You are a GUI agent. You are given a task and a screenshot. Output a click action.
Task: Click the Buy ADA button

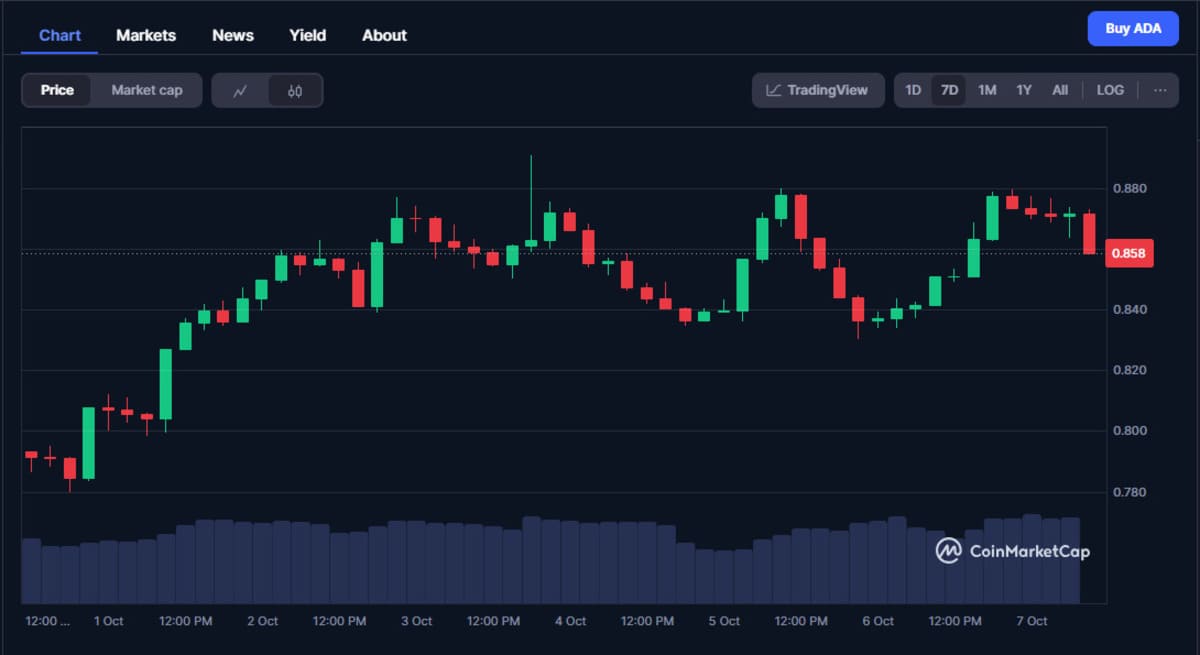(x=1132, y=29)
